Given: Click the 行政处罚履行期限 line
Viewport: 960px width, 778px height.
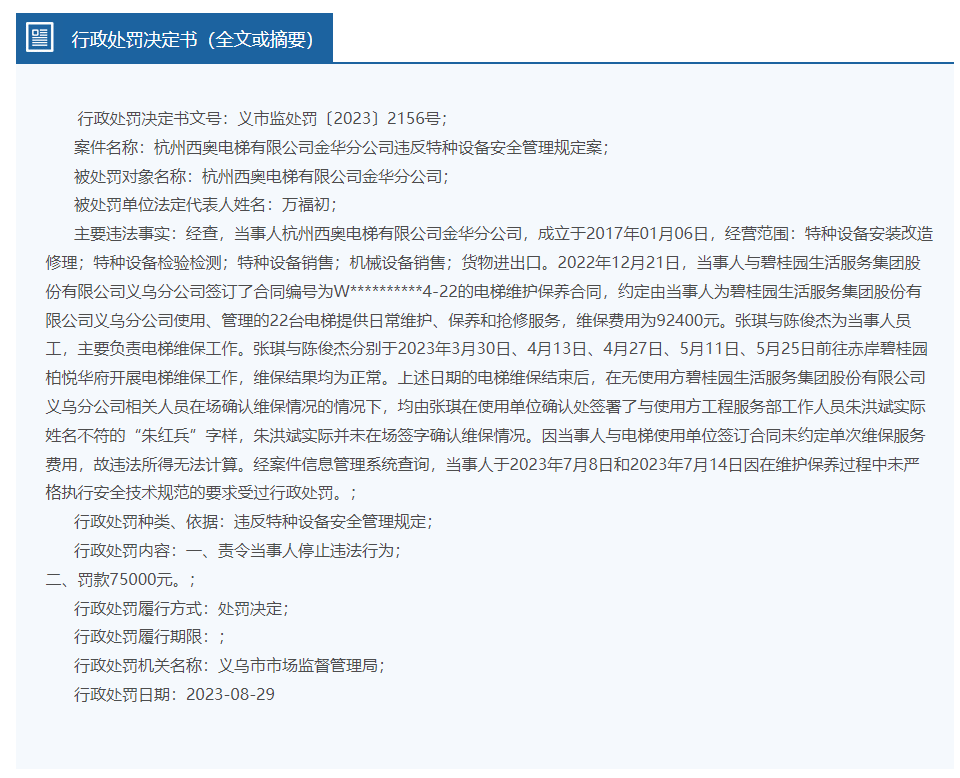Looking at the screenshot, I should [x=149, y=637].
